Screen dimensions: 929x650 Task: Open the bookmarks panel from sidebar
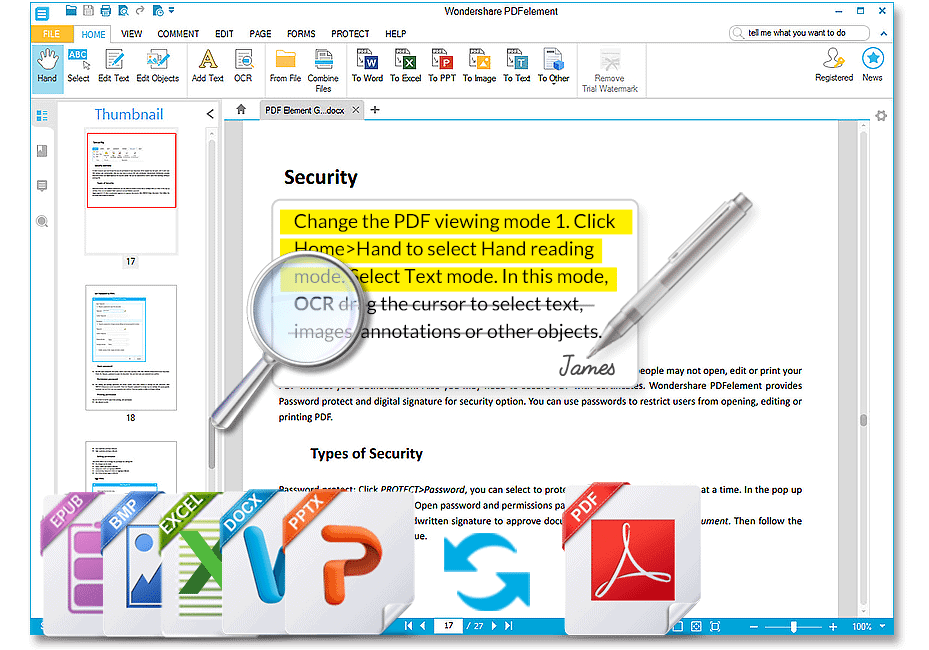coord(42,151)
